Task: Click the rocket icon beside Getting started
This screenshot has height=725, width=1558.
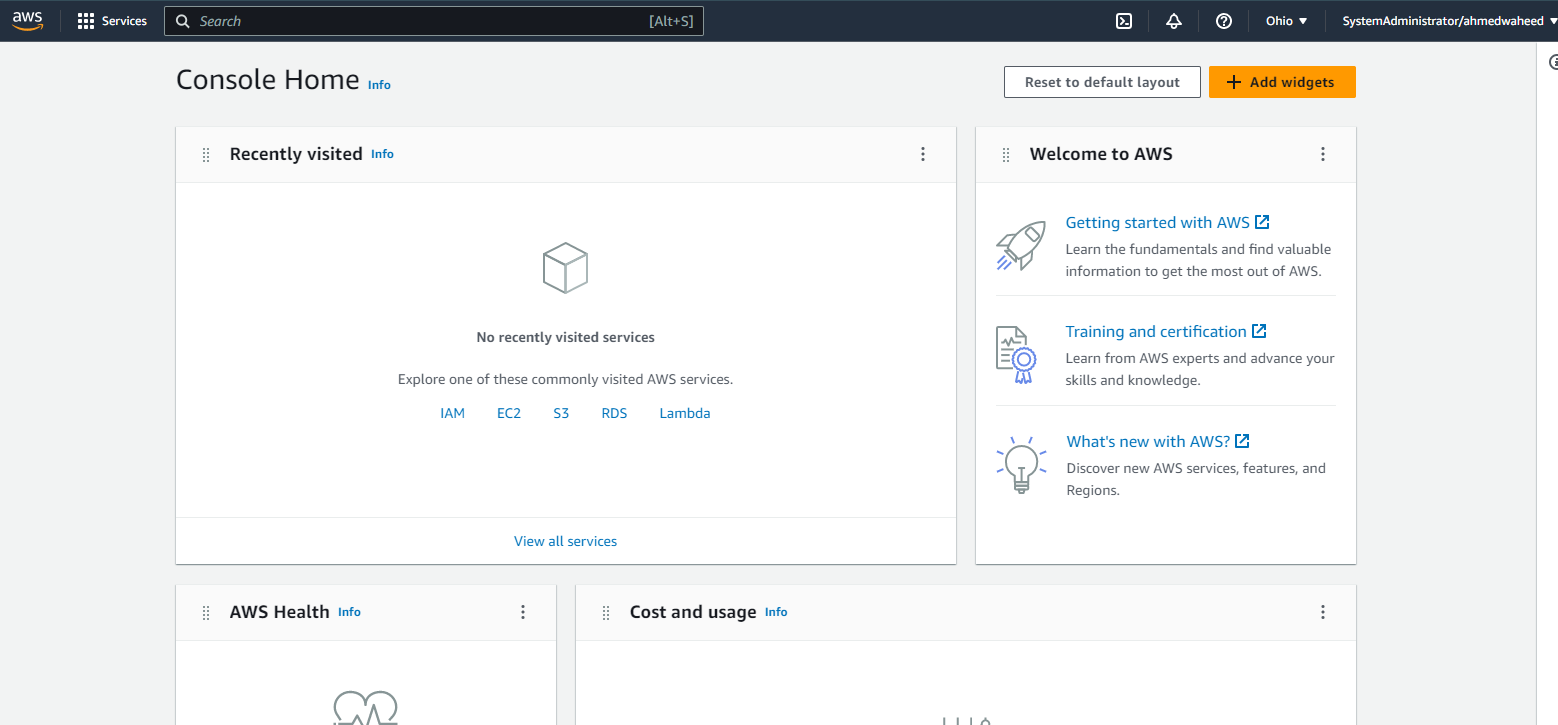Action: (1020, 245)
